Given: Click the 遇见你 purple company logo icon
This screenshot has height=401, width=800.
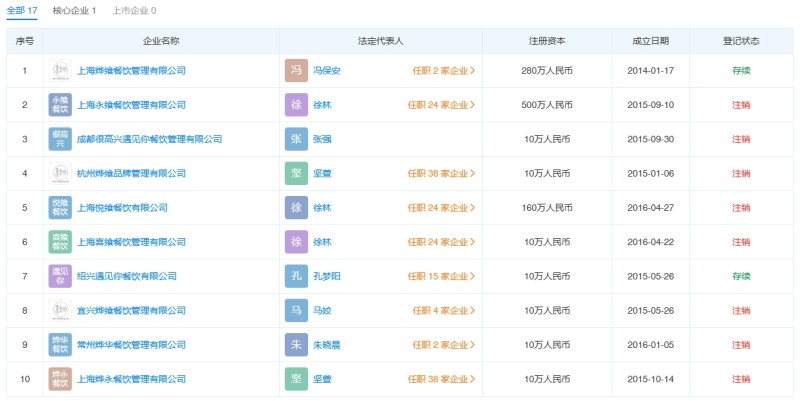Looking at the screenshot, I should coord(61,276).
